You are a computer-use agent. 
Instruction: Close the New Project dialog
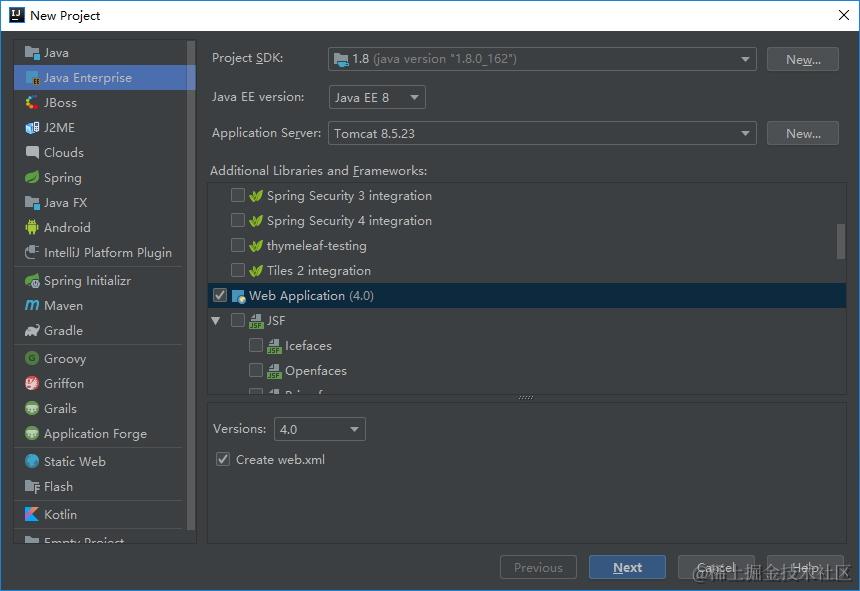[844, 15]
